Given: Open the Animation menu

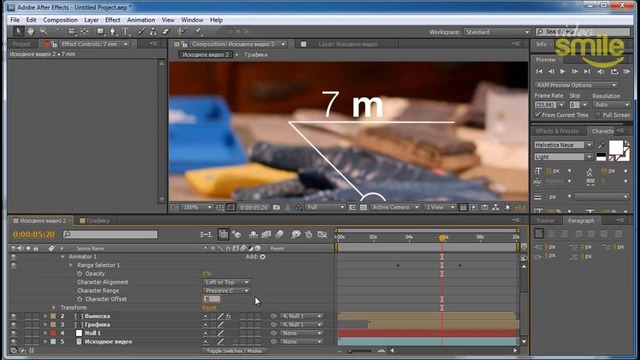Looking at the screenshot, I should tap(141, 20).
